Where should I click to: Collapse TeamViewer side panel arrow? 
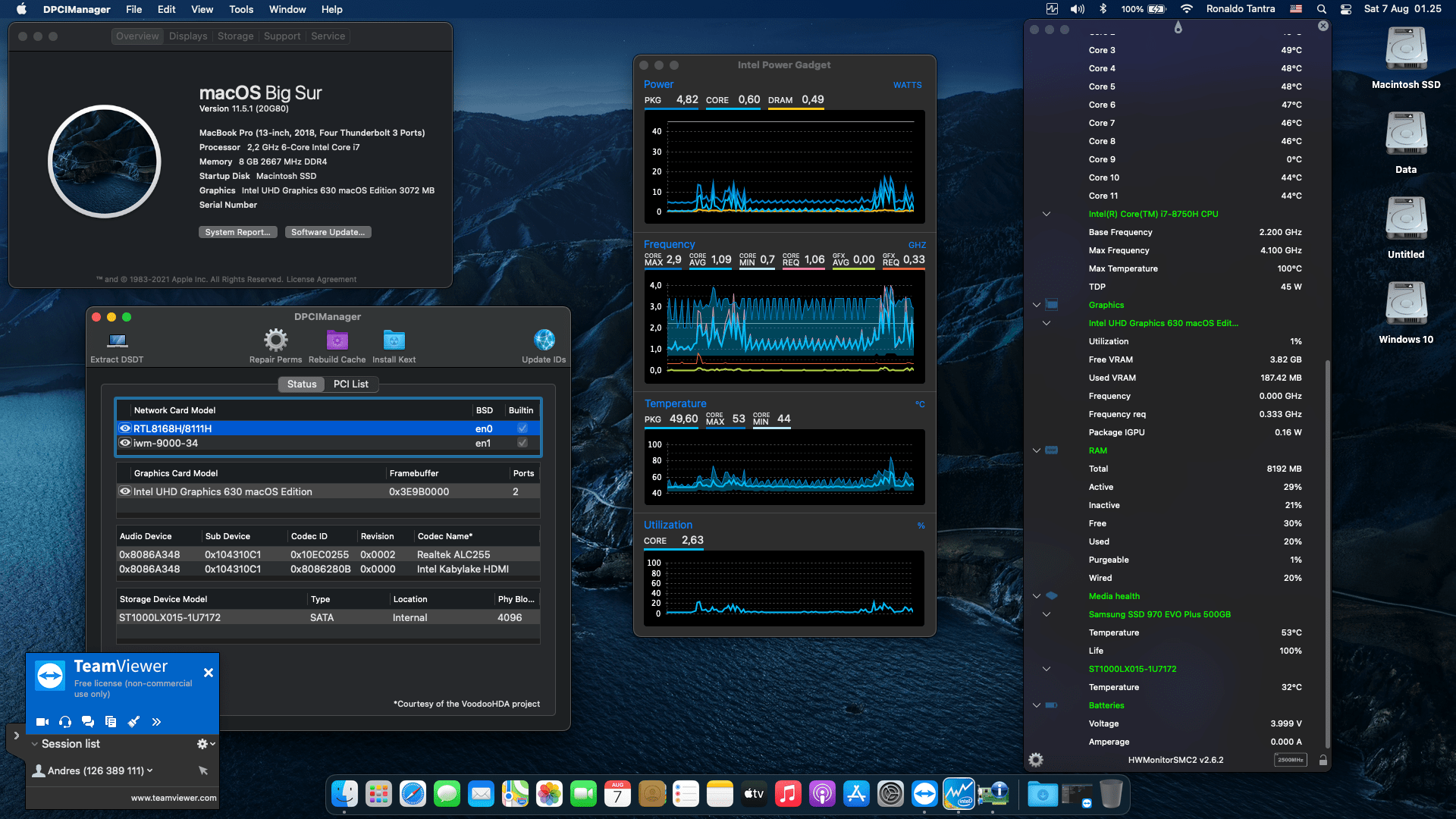click(16, 736)
